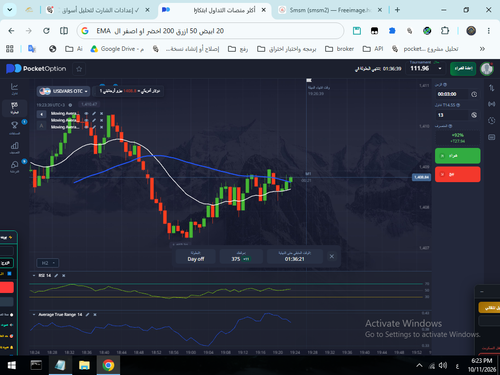Image resolution: width=500 pixels, height=375 pixels.
Task: Click the 01:36:21 remaining time card
Action: pyautogui.click(x=295, y=256)
